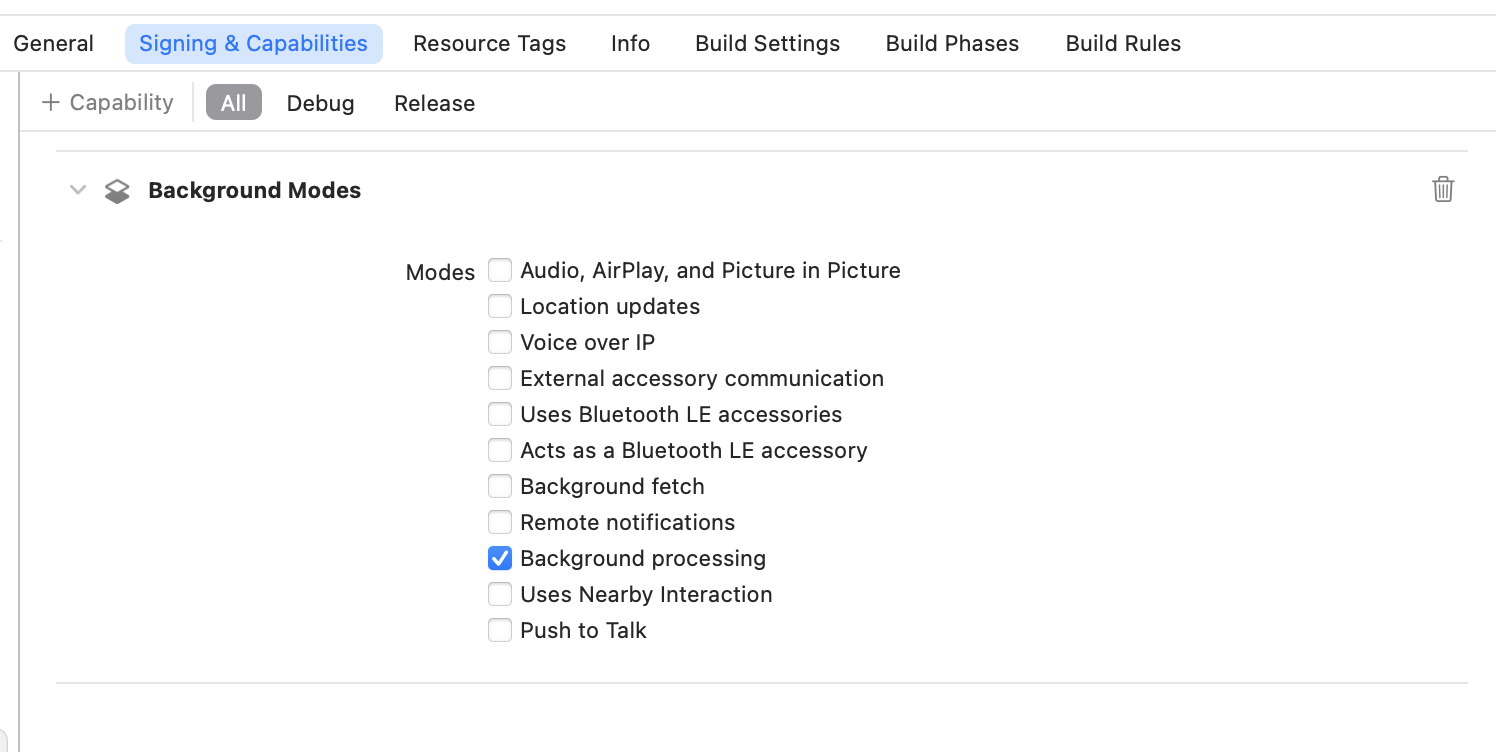Screen dimensions: 1496x752
Task: Collapse the Background Modes section
Action: (78, 190)
